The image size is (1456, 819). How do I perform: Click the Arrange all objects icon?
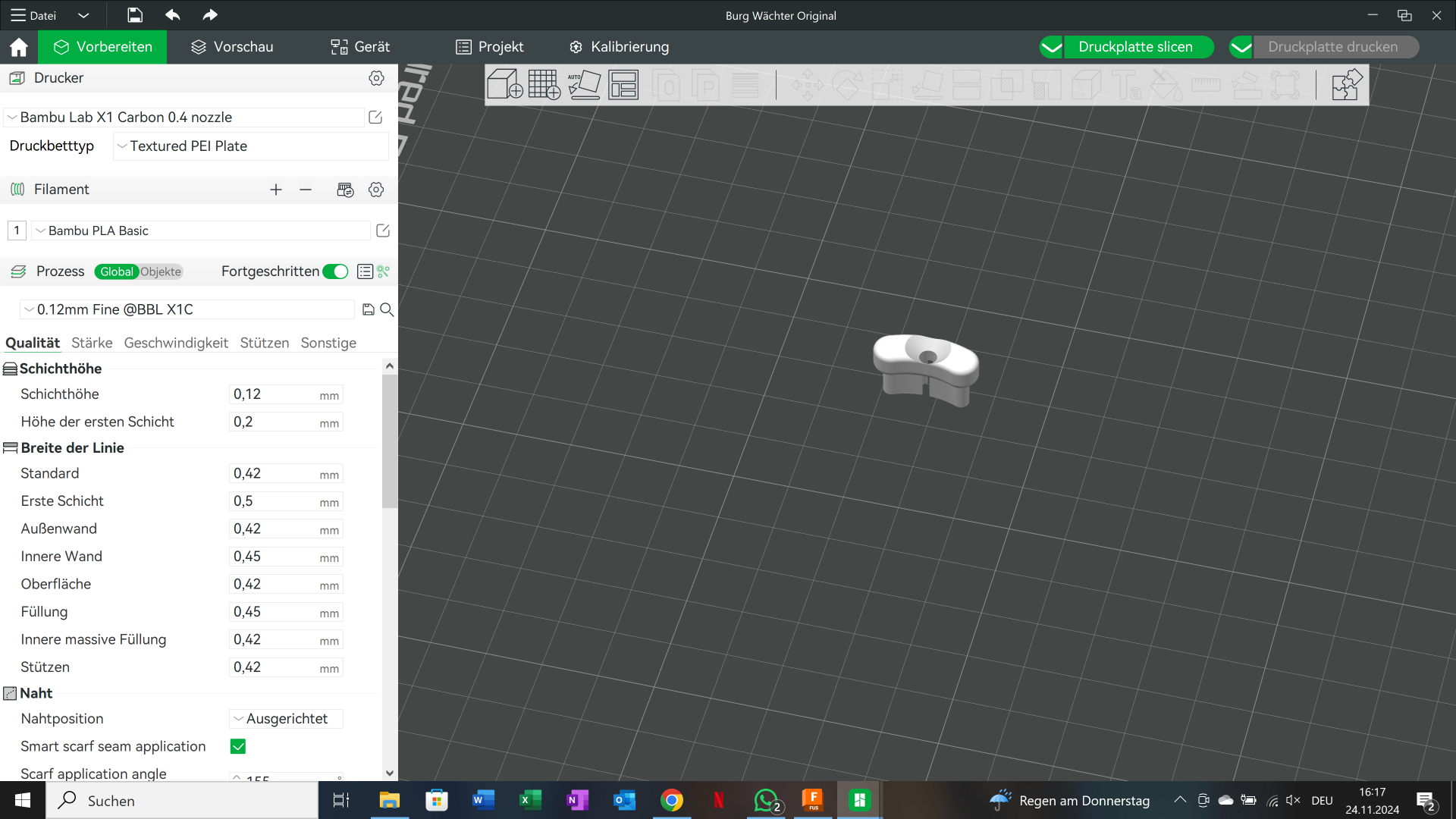pos(623,84)
